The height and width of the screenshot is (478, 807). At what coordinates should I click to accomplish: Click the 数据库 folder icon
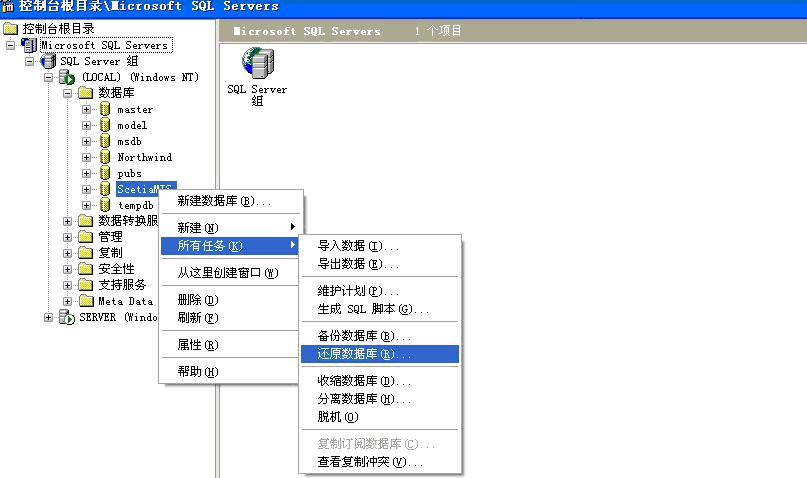(x=85, y=93)
